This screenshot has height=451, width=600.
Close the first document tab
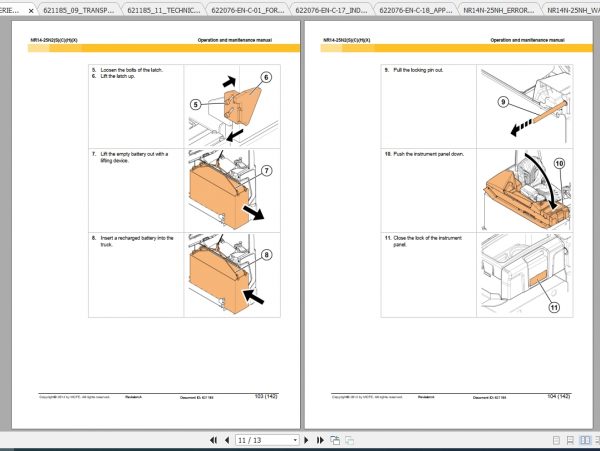(x=31, y=11)
